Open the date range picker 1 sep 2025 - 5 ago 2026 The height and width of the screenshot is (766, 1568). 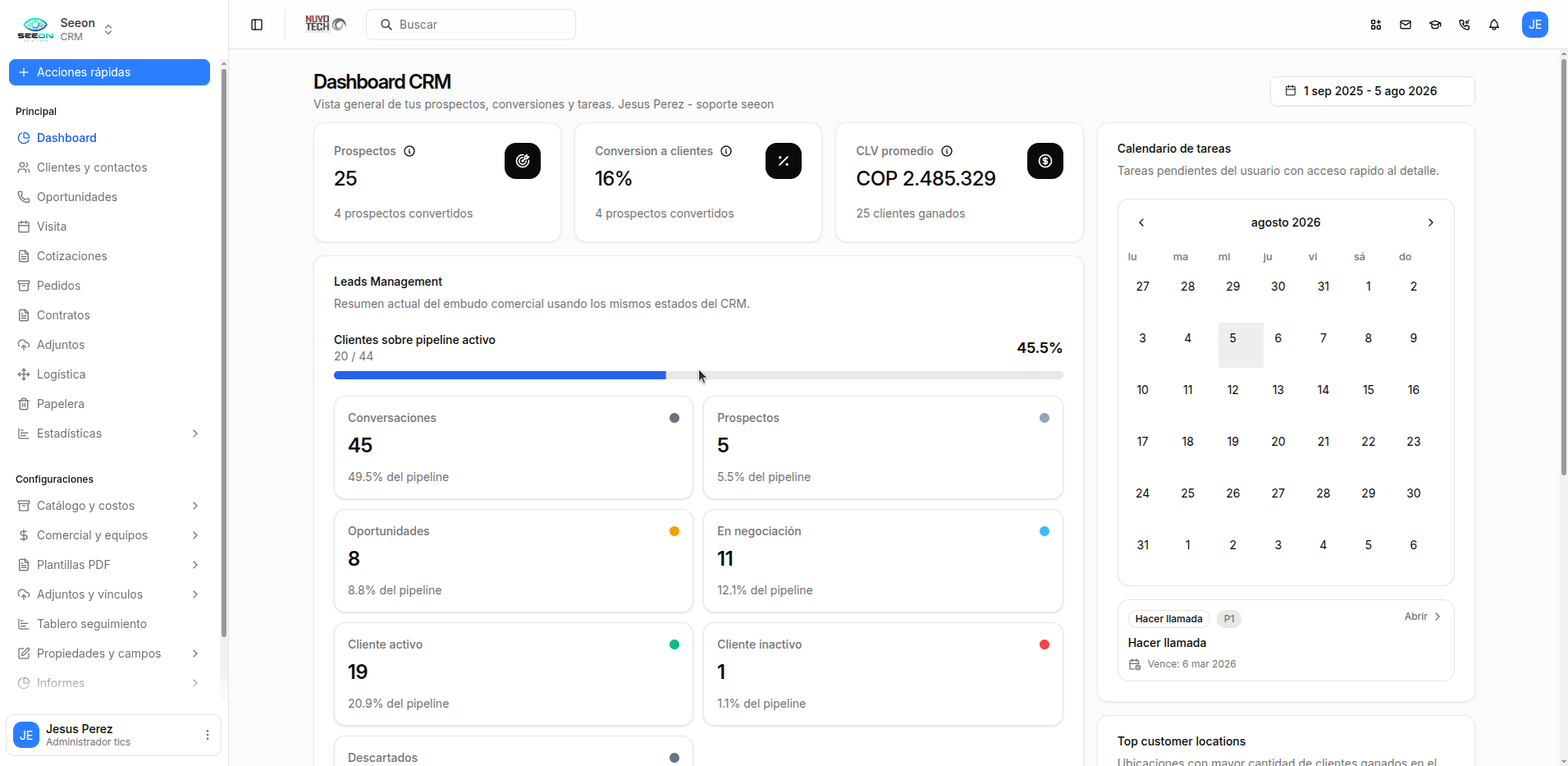point(1372,91)
